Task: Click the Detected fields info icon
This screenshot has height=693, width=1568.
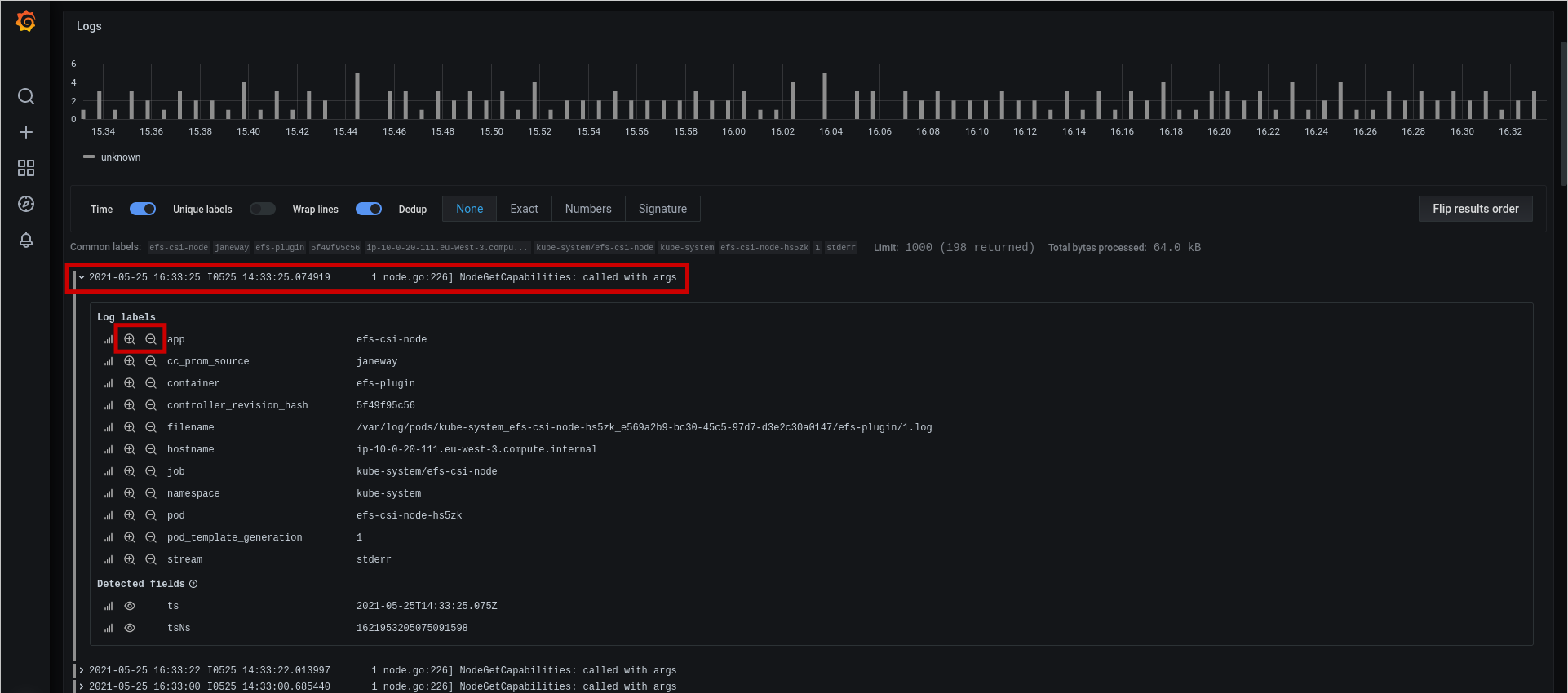Action: (x=193, y=584)
